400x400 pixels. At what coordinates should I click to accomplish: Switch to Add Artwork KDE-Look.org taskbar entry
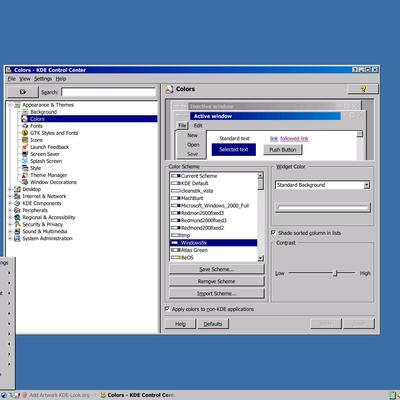pos(56,395)
